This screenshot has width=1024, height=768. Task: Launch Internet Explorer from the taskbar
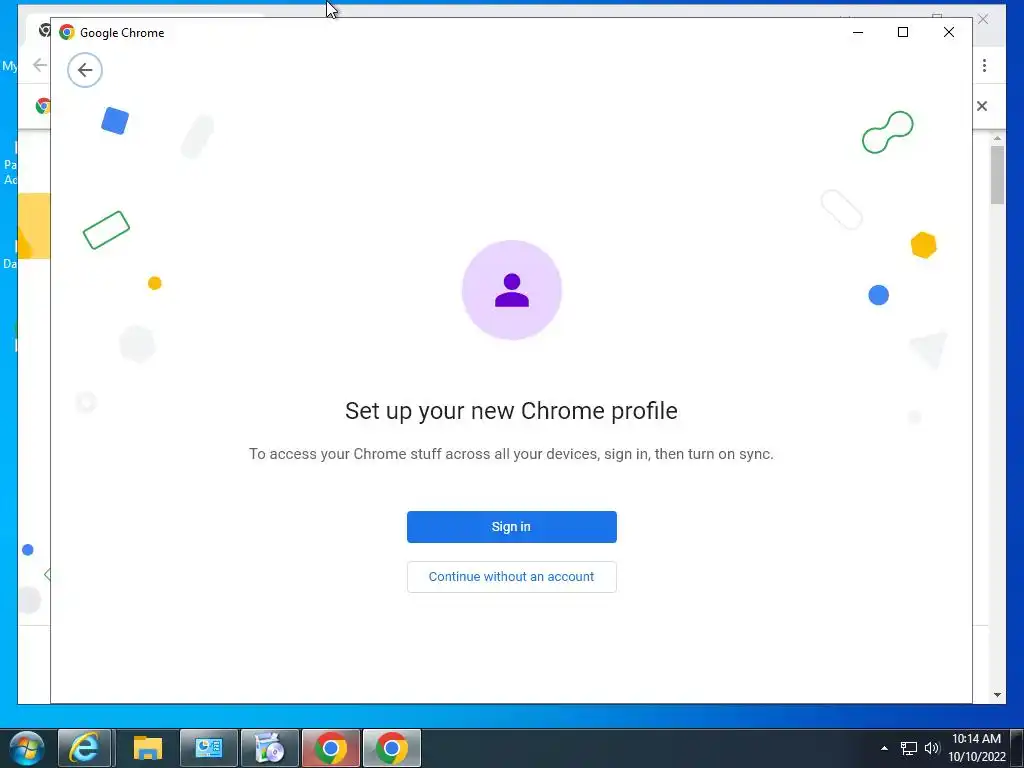click(85, 748)
